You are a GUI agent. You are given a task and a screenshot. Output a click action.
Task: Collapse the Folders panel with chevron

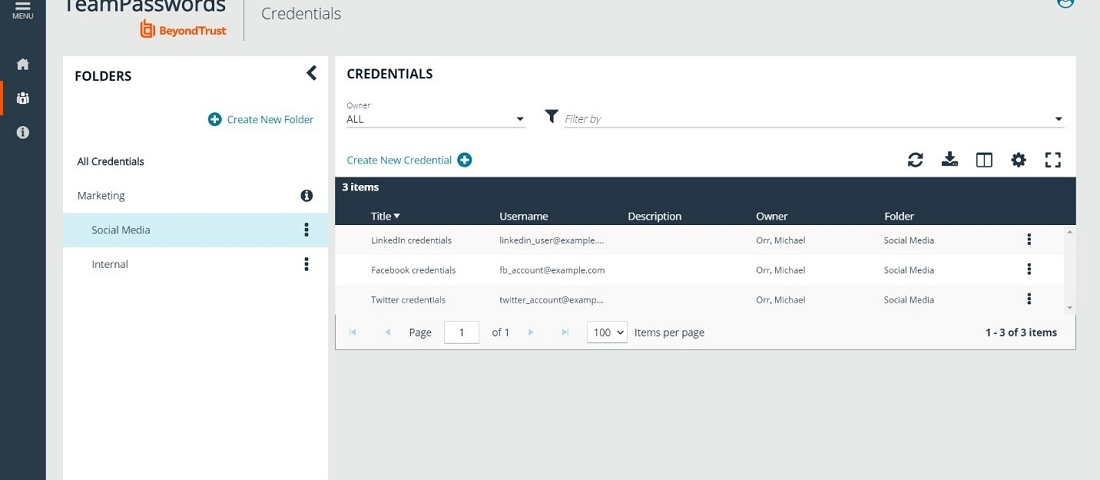click(x=311, y=73)
